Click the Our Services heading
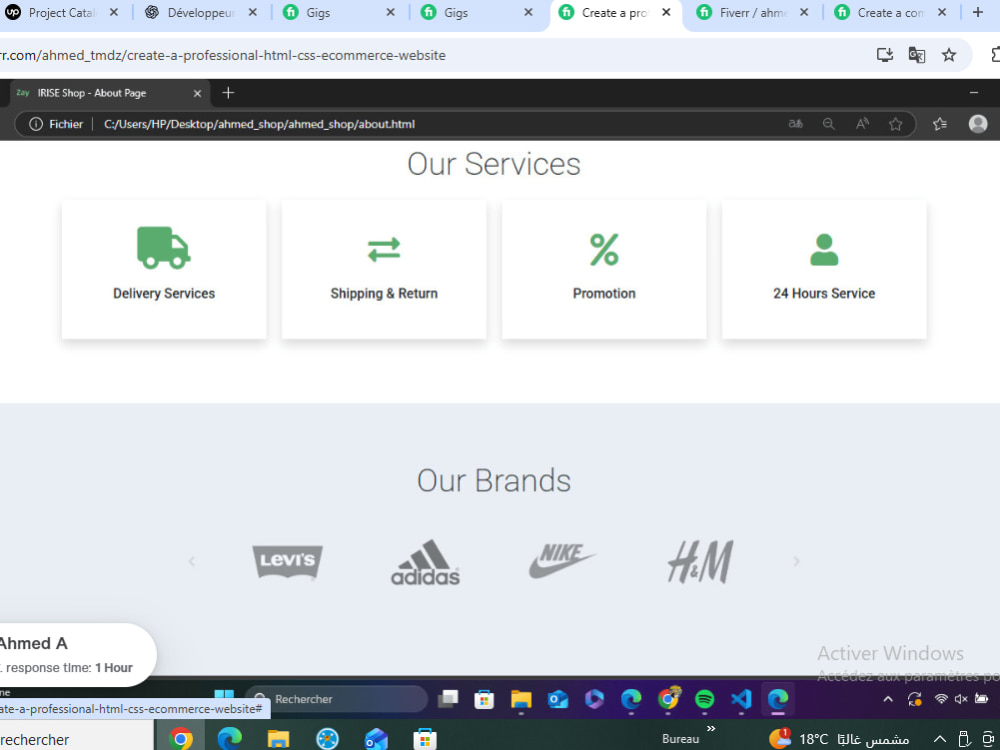Viewport: 1000px width, 750px height. click(x=494, y=164)
